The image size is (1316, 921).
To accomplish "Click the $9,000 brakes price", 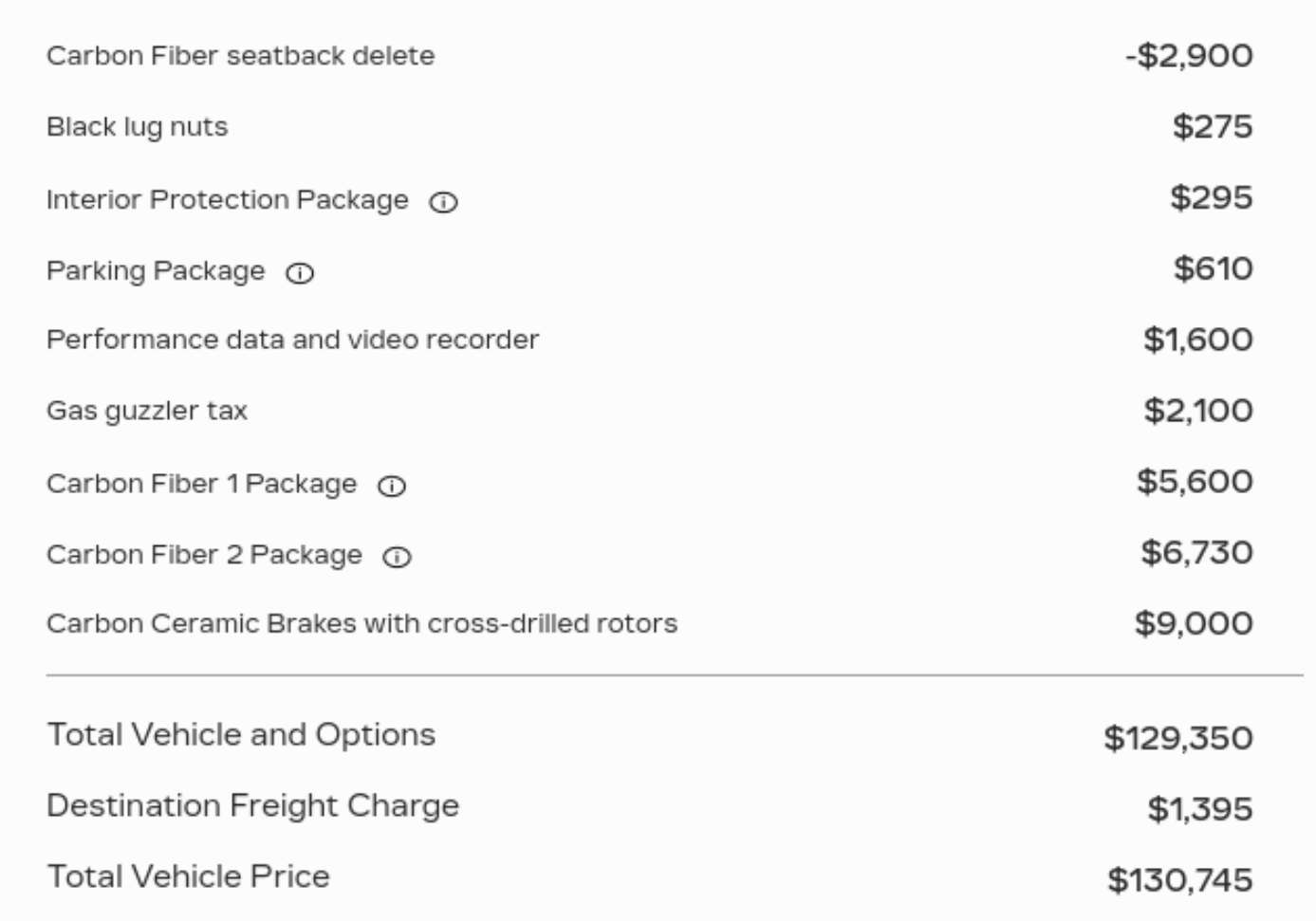I will click(1194, 623).
